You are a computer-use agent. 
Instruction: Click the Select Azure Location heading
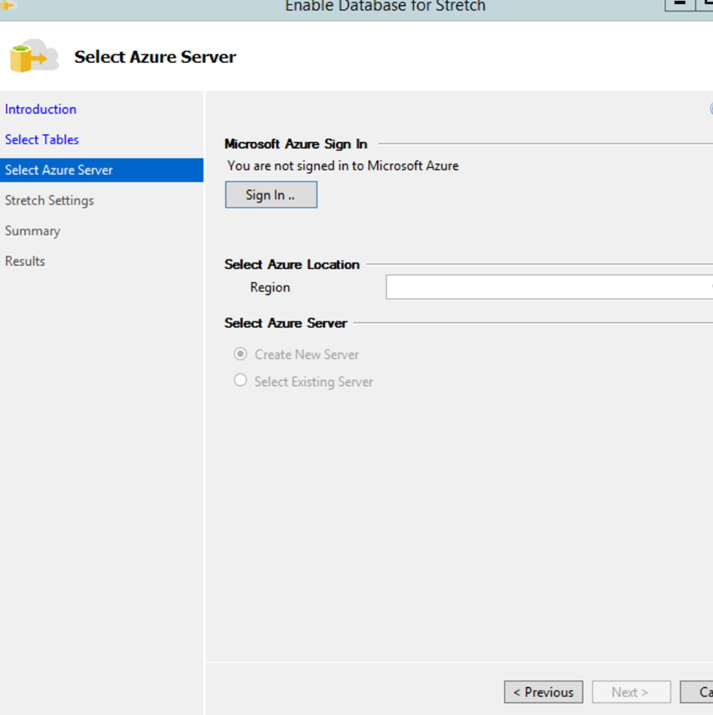(292, 264)
